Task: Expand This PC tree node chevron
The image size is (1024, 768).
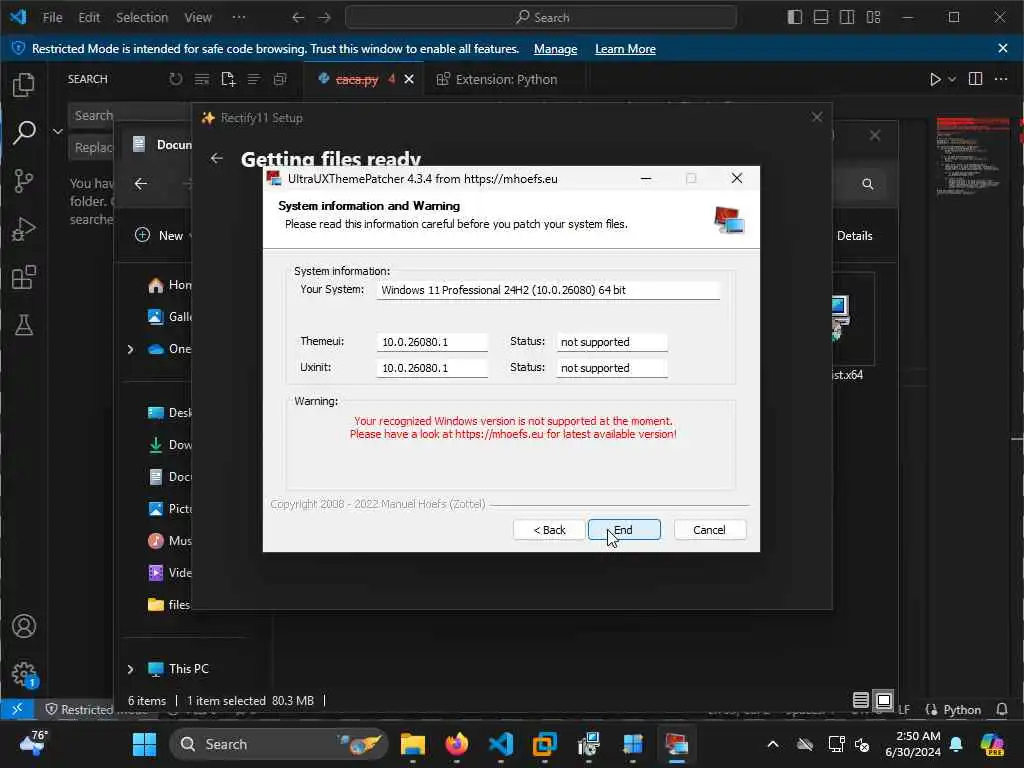Action: coord(130,669)
